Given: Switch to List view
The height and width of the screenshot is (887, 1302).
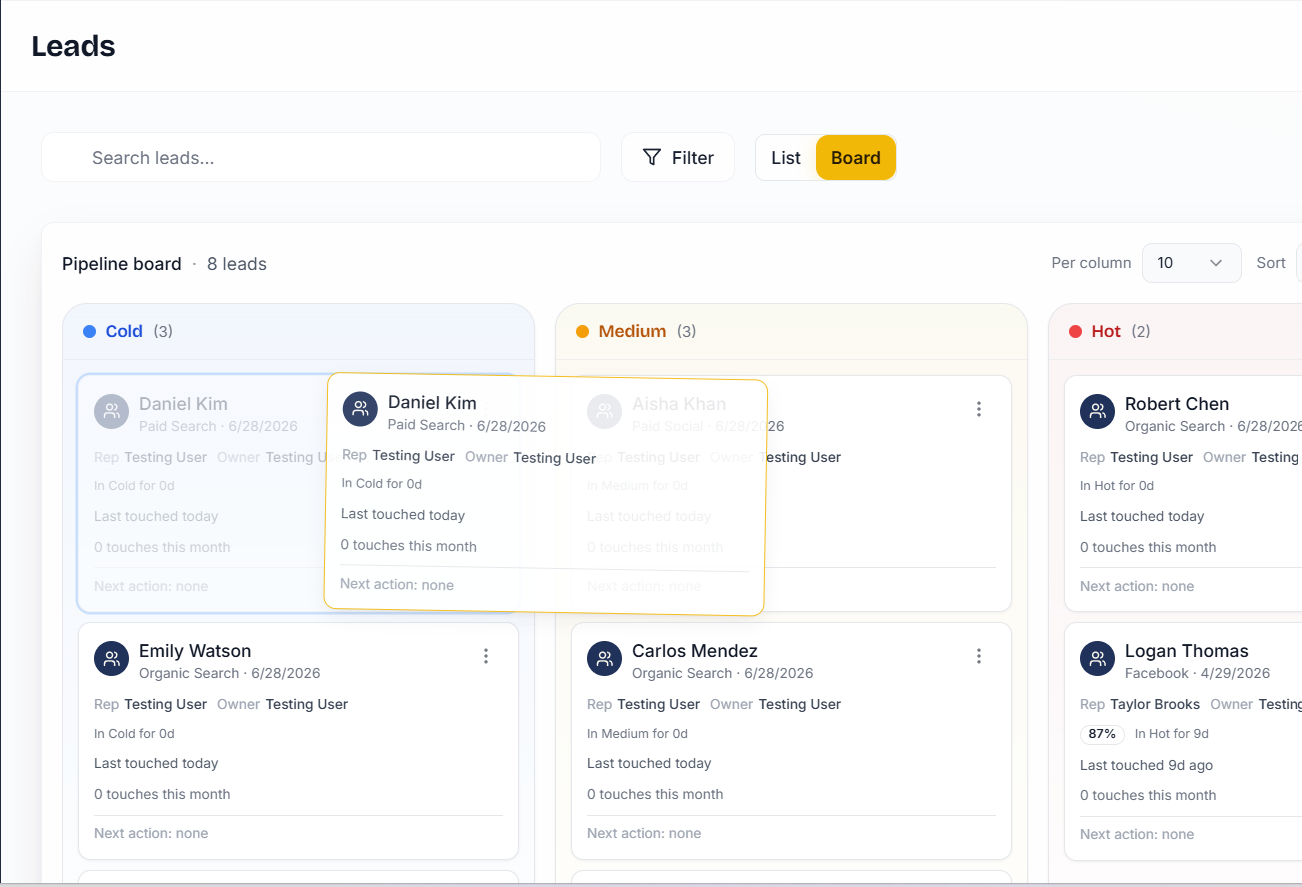Looking at the screenshot, I should pos(786,158).
